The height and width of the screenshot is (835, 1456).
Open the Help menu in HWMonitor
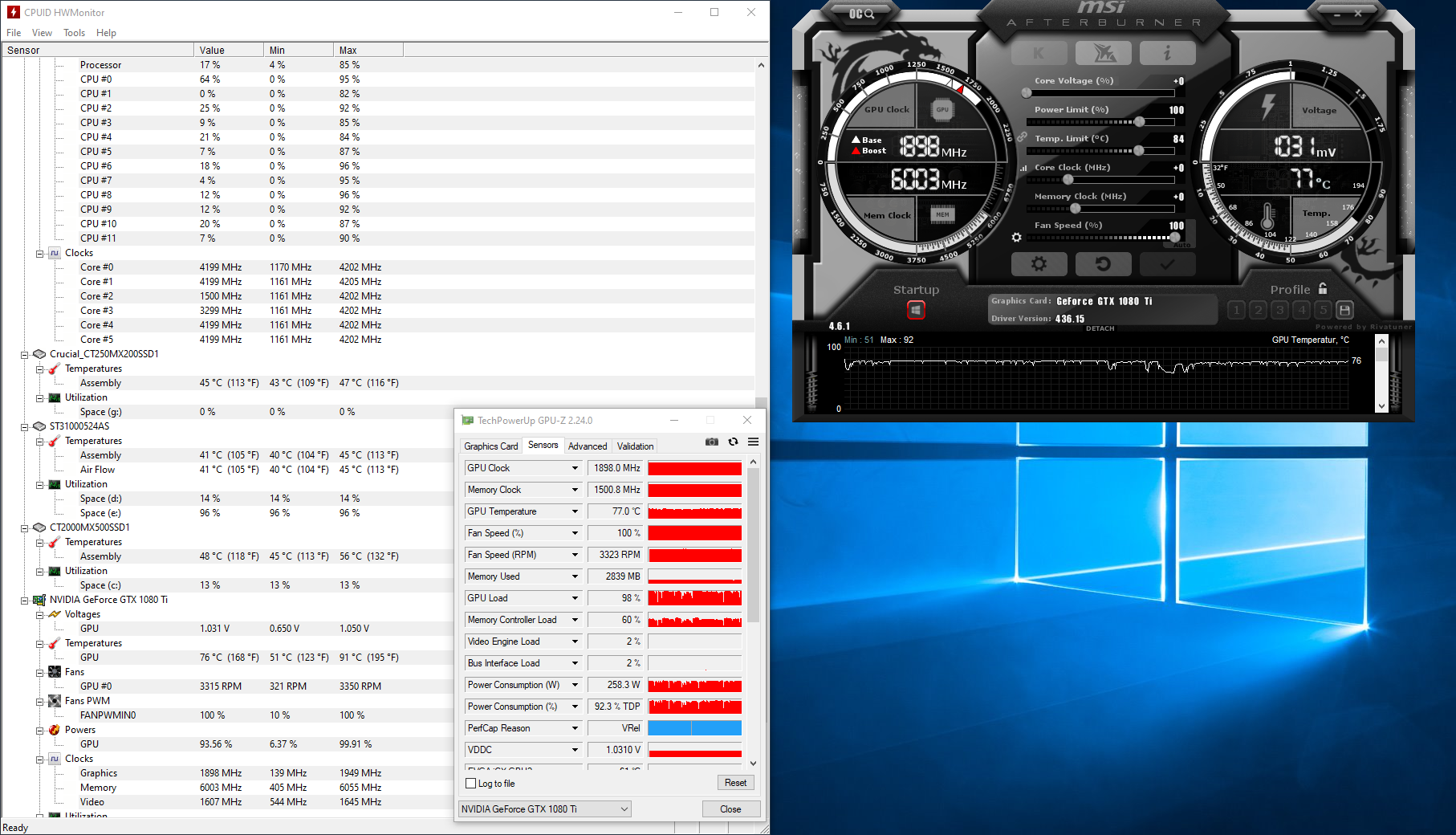tap(106, 33)
